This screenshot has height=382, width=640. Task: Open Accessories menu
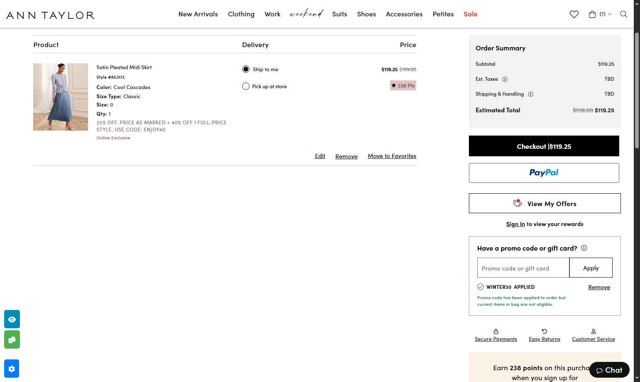tap(404, 14)
